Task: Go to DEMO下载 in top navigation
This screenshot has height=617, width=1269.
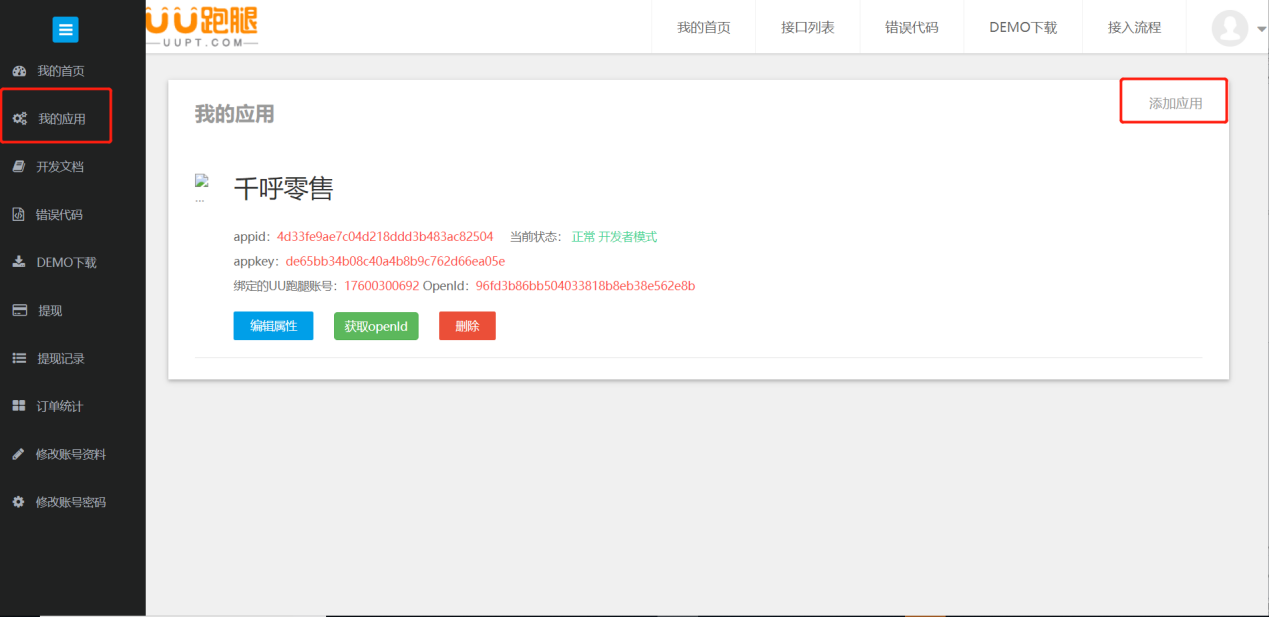Action: coord(1023,28)
